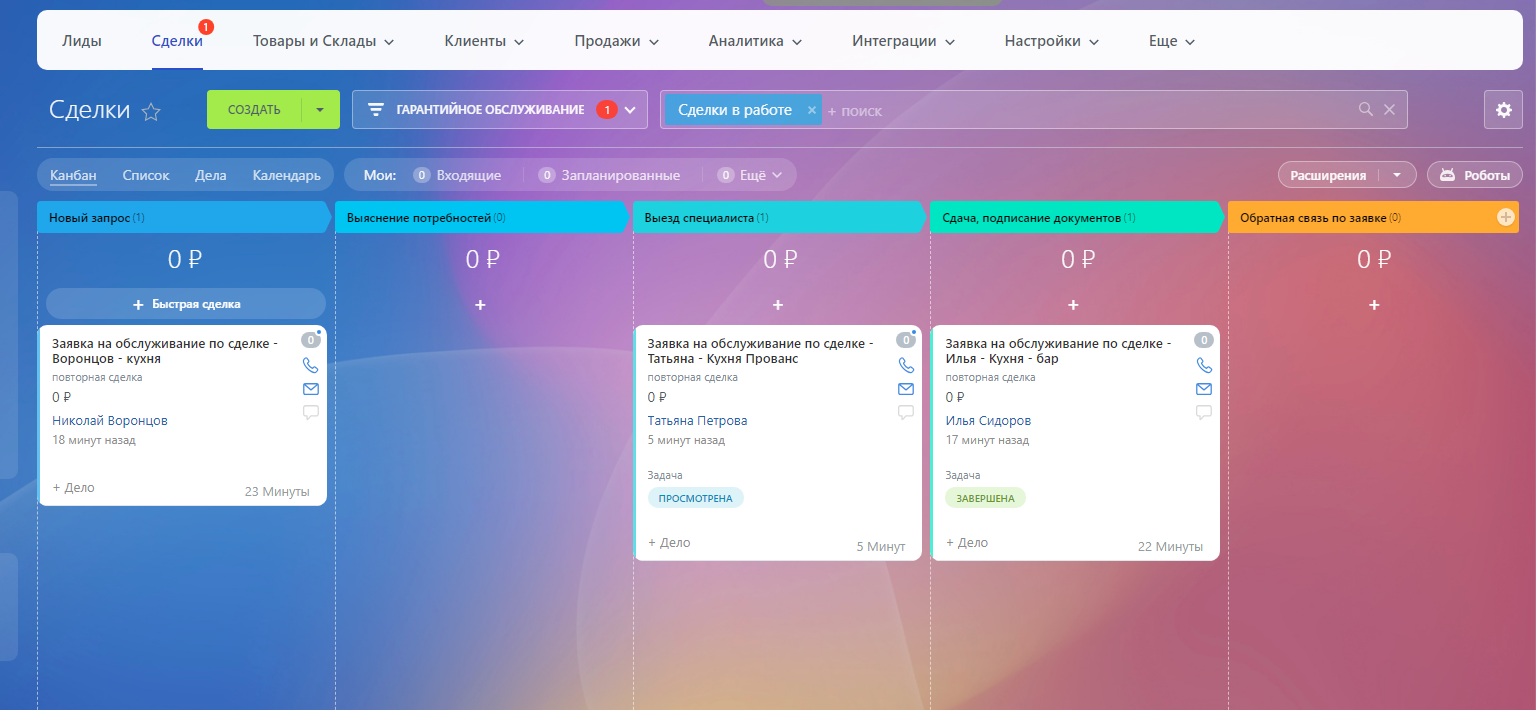Add deal plus in Сдача, подписание документов column
The height and width of the screenshot is (710, 1536).
click(1073, 304)
